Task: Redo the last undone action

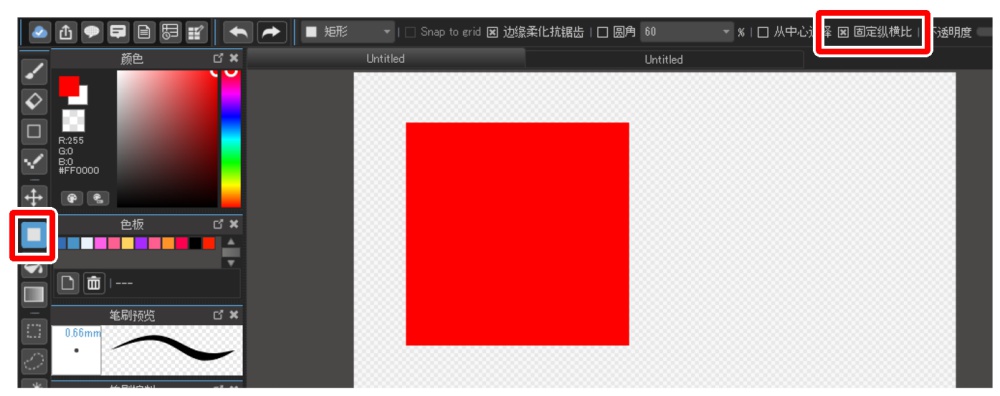Action: pos(272,32)
